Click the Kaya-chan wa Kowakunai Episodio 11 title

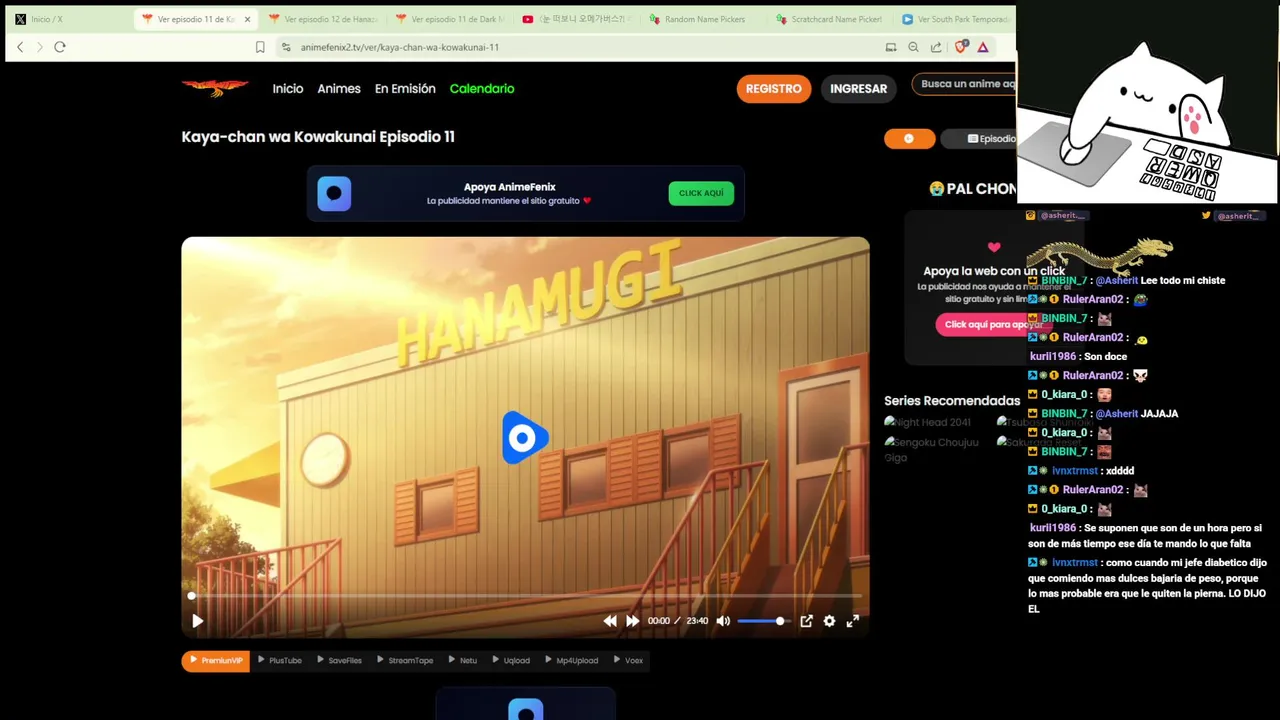click(318, 137)
